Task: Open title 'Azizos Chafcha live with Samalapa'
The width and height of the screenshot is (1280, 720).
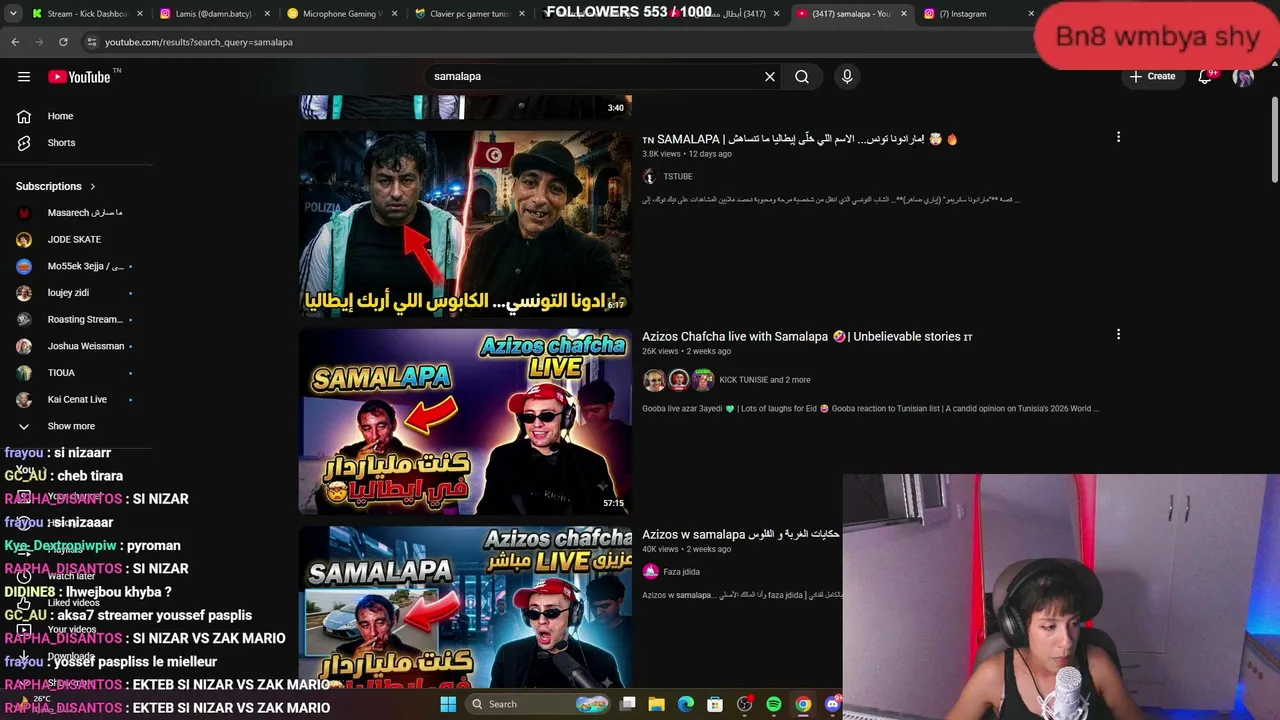Action: 807,337
